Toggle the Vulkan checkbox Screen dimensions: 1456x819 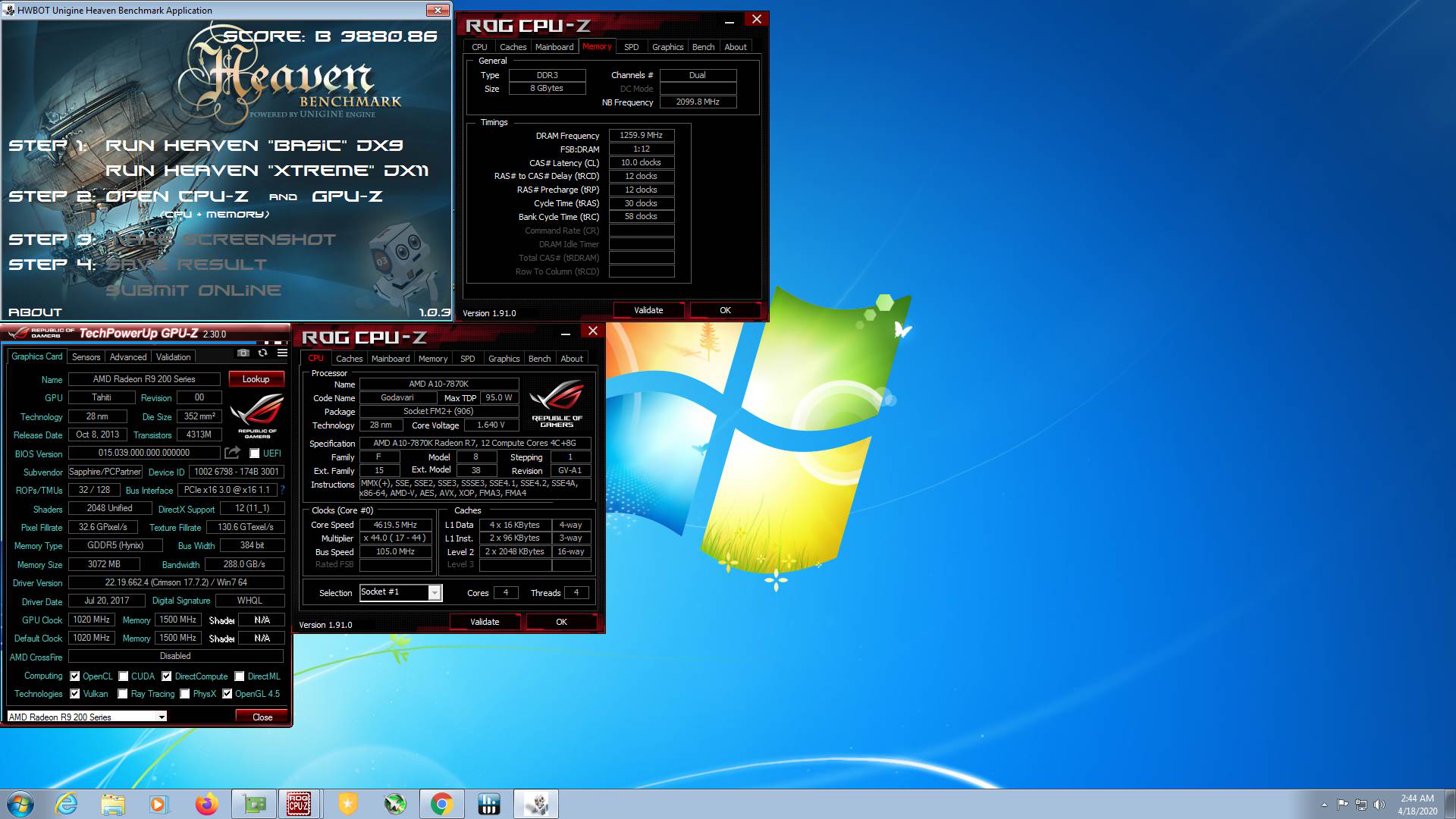pyautogui.click(x=75, y=694)
